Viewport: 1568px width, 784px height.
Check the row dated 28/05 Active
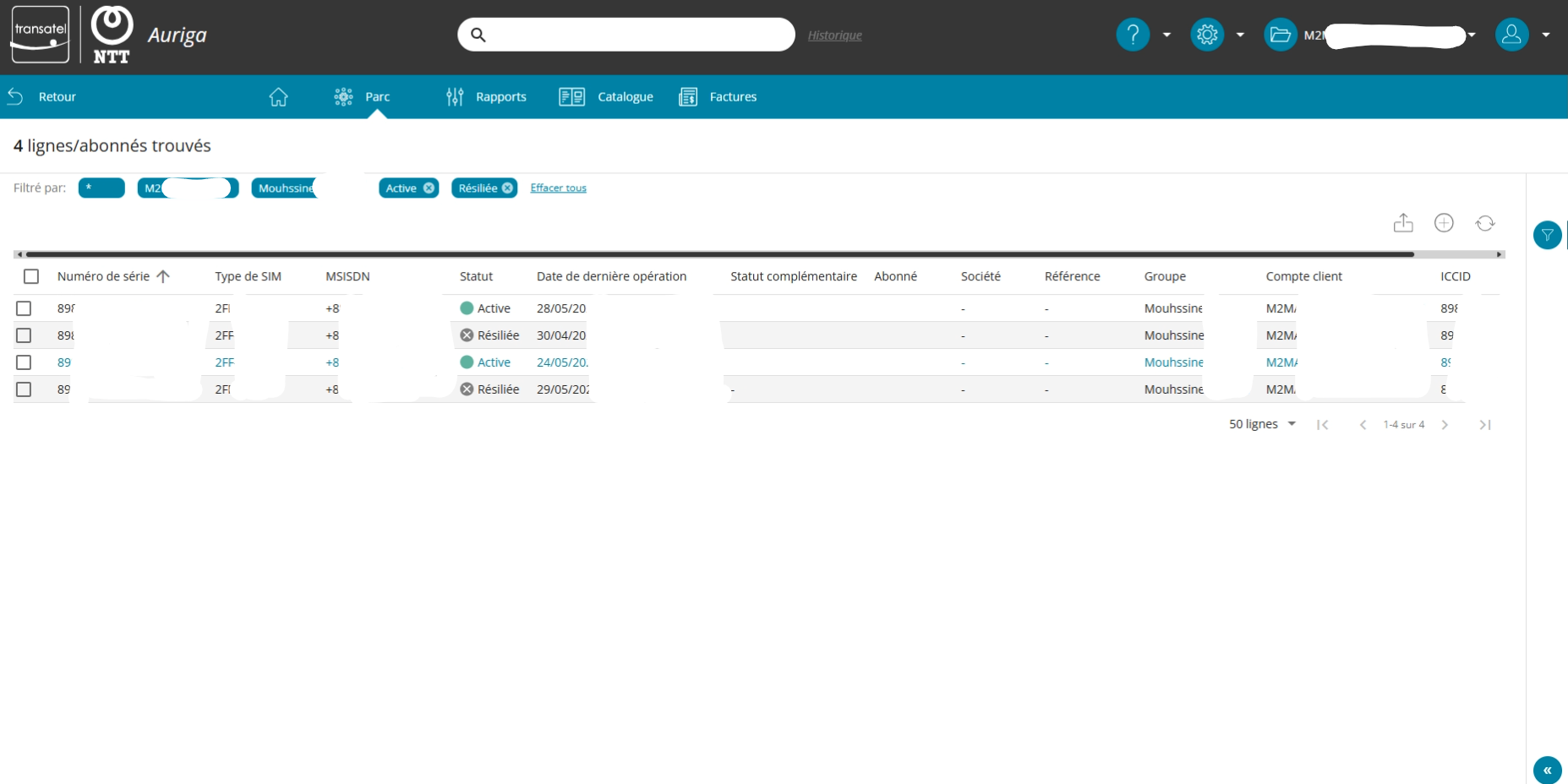coord(24,308)
